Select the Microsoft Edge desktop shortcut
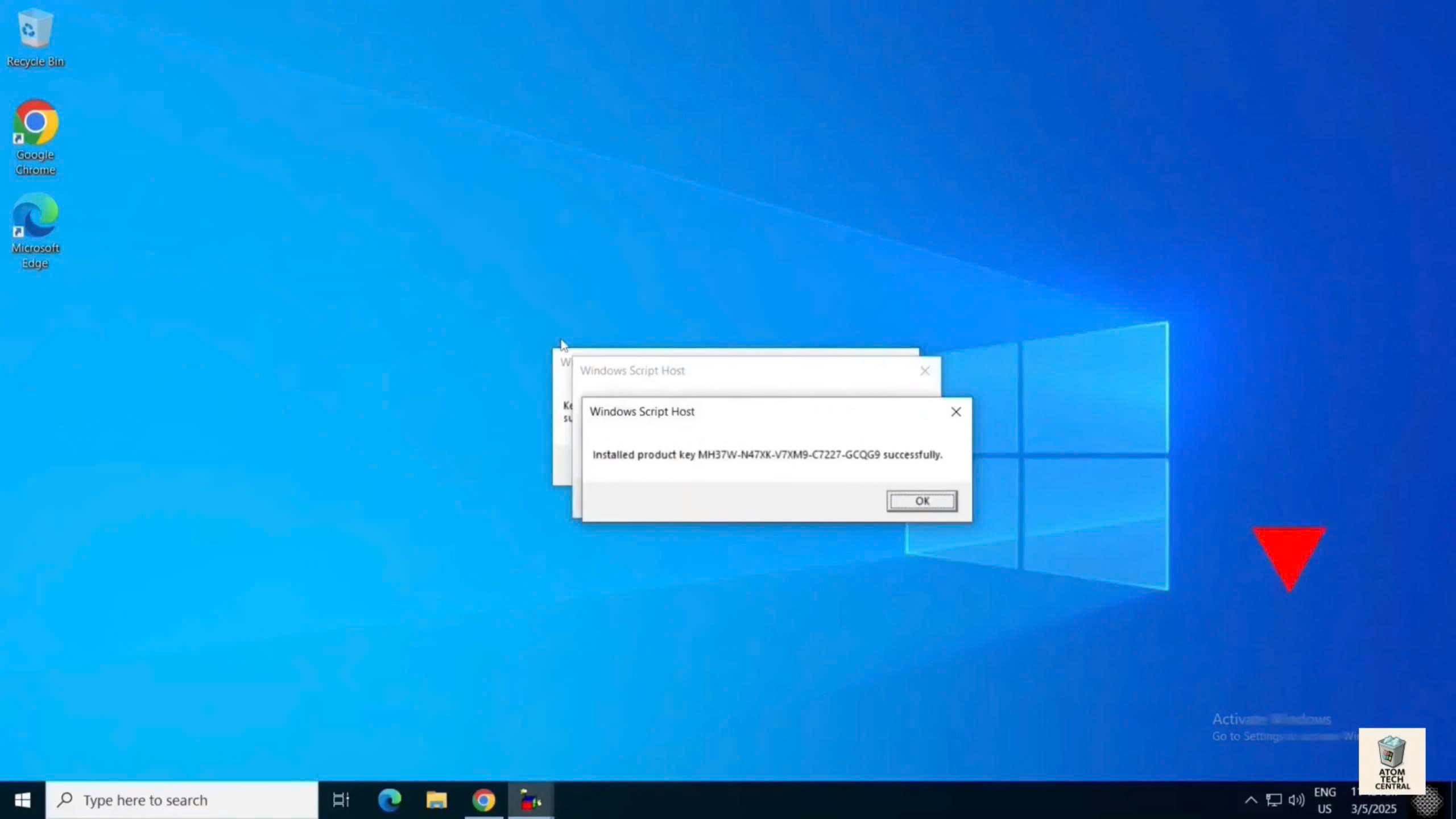This screenshot has height=819, width=1456. click(x=35, y=230)
